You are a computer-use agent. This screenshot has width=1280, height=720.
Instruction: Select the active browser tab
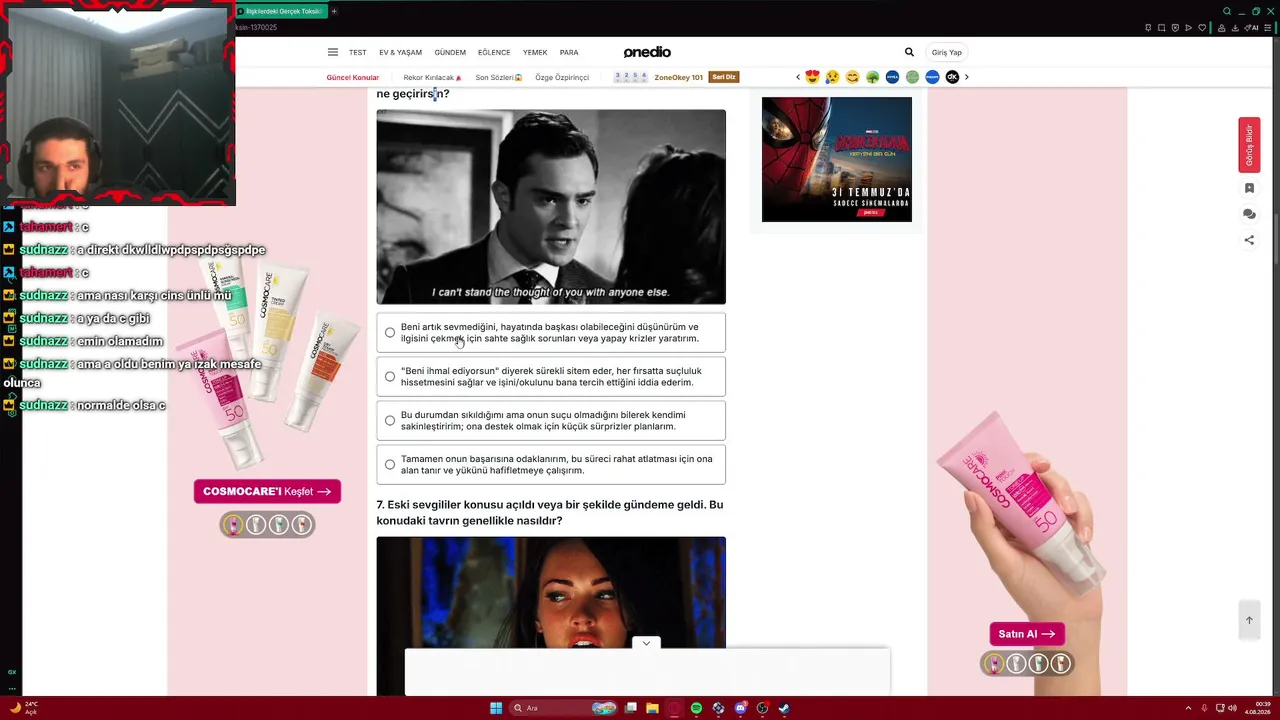coord(283,11)
